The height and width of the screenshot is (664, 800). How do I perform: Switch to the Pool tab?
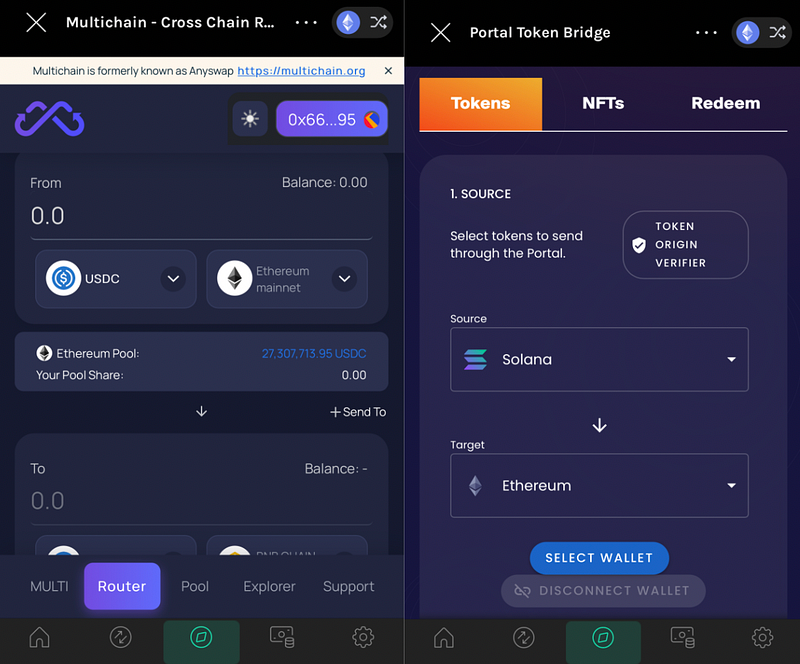click(x=195, y=586)
